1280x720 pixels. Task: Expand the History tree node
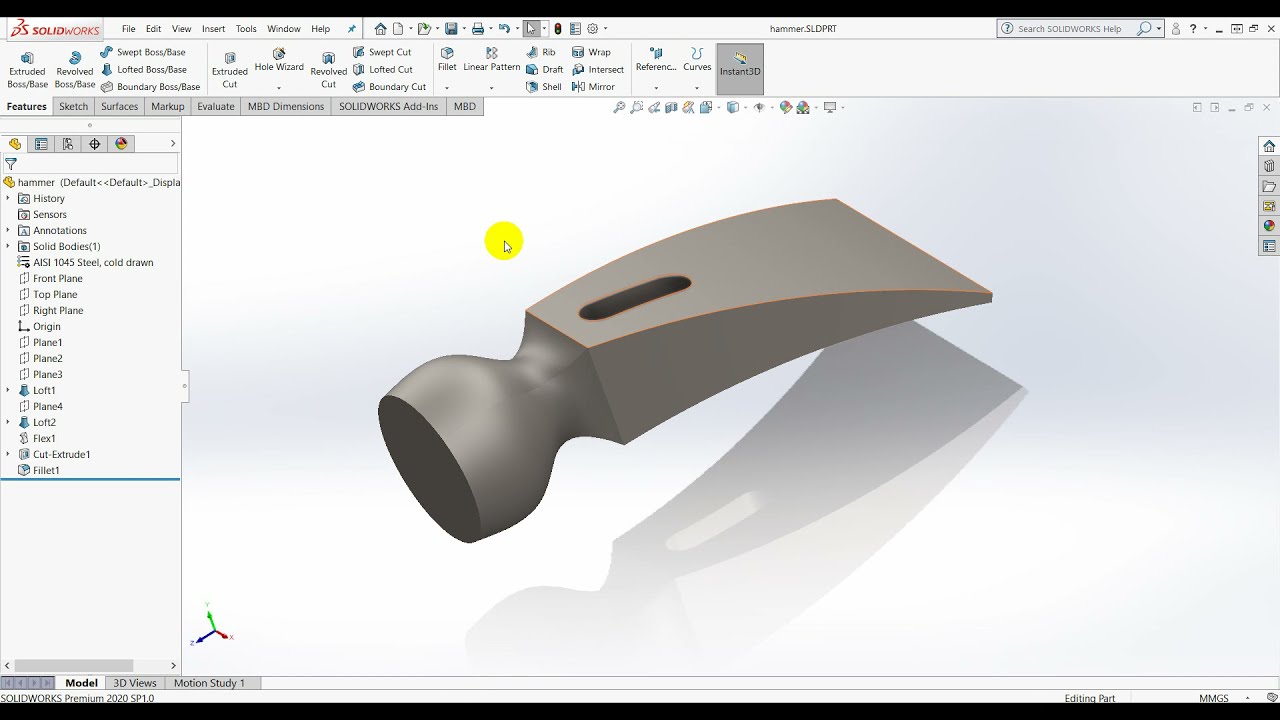pyautogui.click(x=8, y=198)
